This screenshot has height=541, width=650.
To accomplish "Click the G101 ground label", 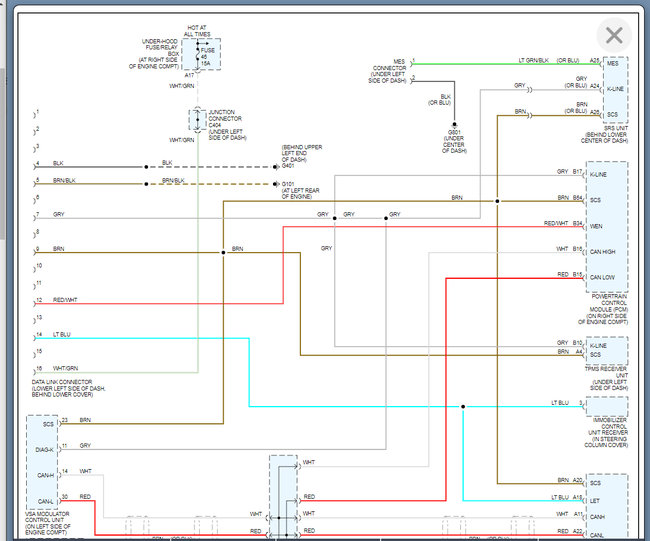I will coord(288,184).
